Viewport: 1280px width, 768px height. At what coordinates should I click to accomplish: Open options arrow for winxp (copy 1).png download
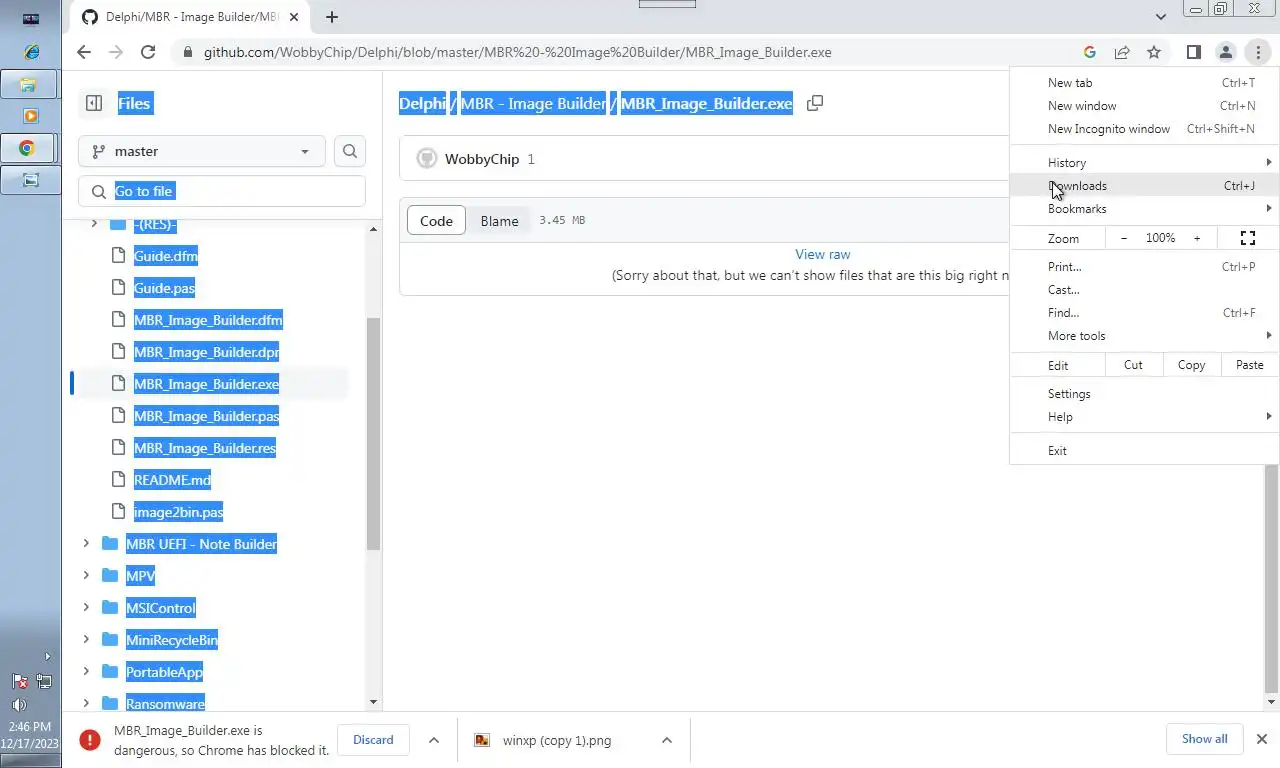pyautogui.click(x=667, y=740)
